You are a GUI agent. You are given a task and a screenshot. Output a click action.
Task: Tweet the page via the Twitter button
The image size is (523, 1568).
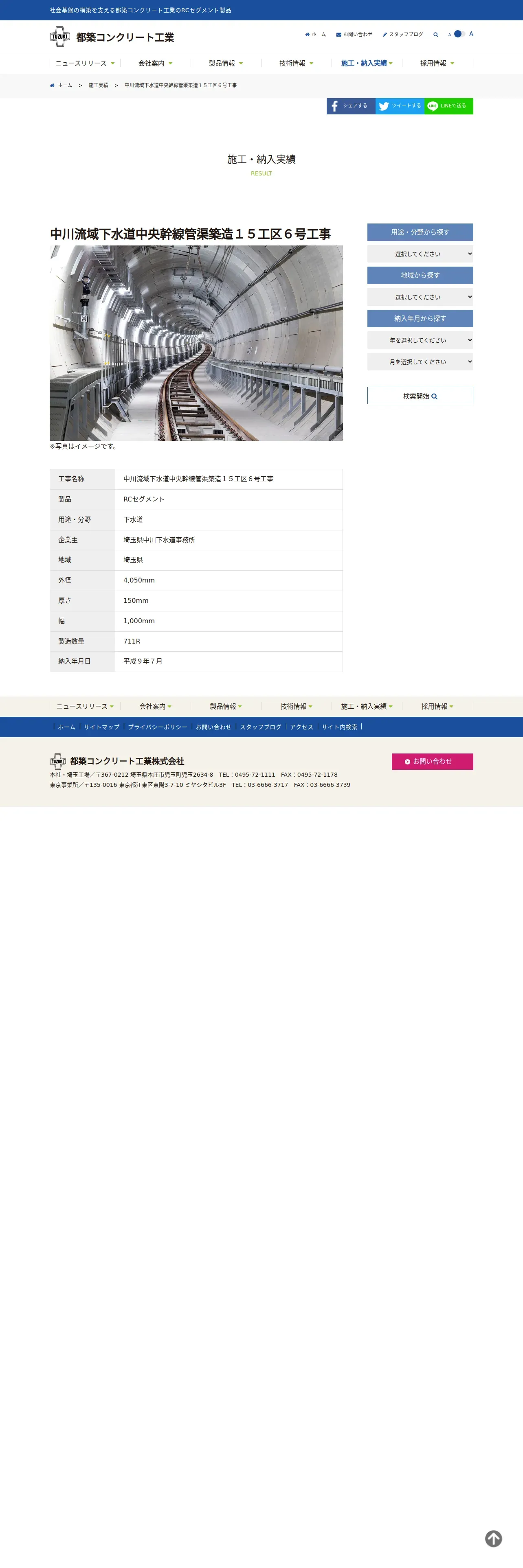[x=400, y=106]
